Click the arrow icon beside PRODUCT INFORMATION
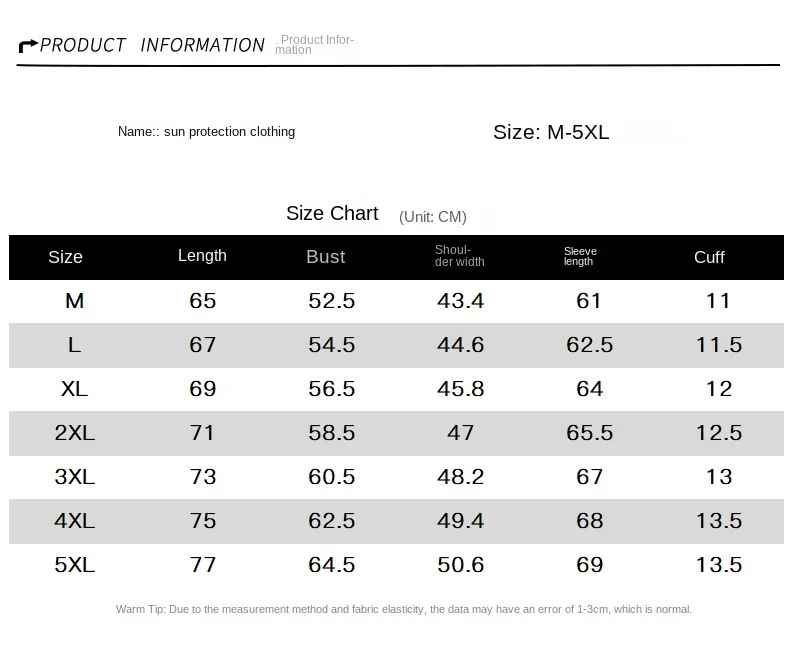 click(x=28, y=45)
